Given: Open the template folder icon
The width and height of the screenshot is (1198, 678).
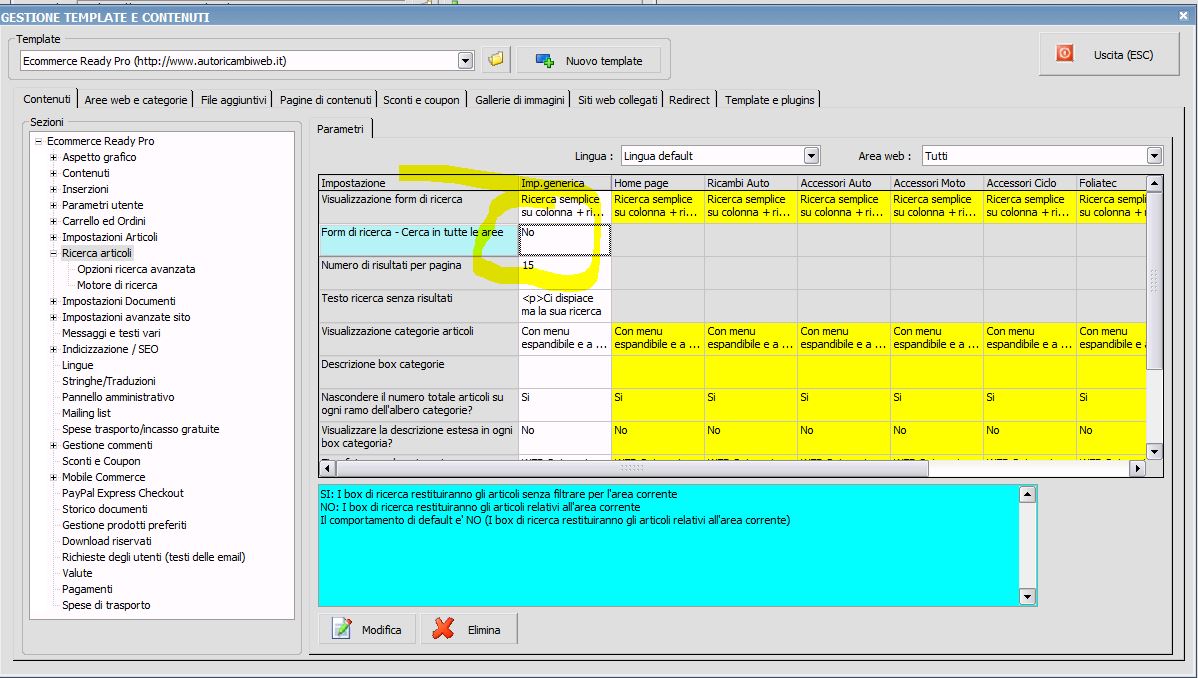Looking at the screenshot, I should (x=496, y=60).
